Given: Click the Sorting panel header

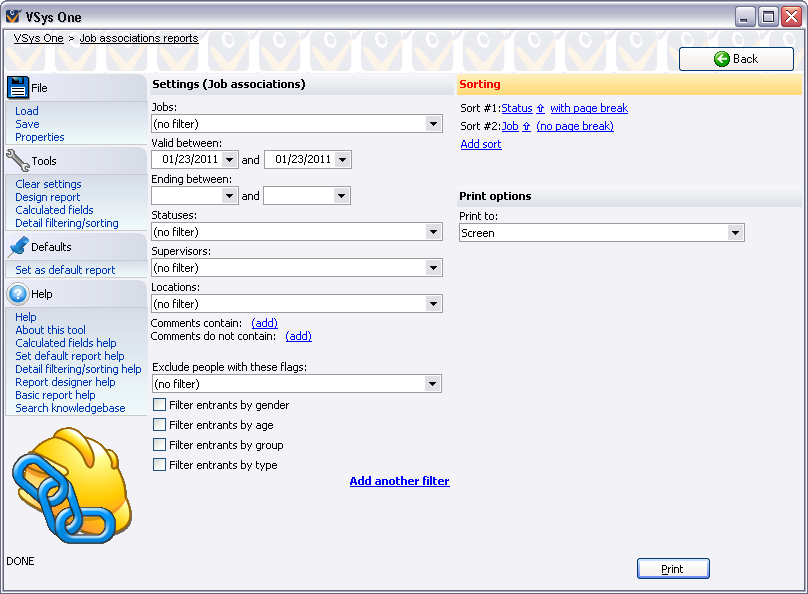Looking at the screenshot, I should pos(629,84).
